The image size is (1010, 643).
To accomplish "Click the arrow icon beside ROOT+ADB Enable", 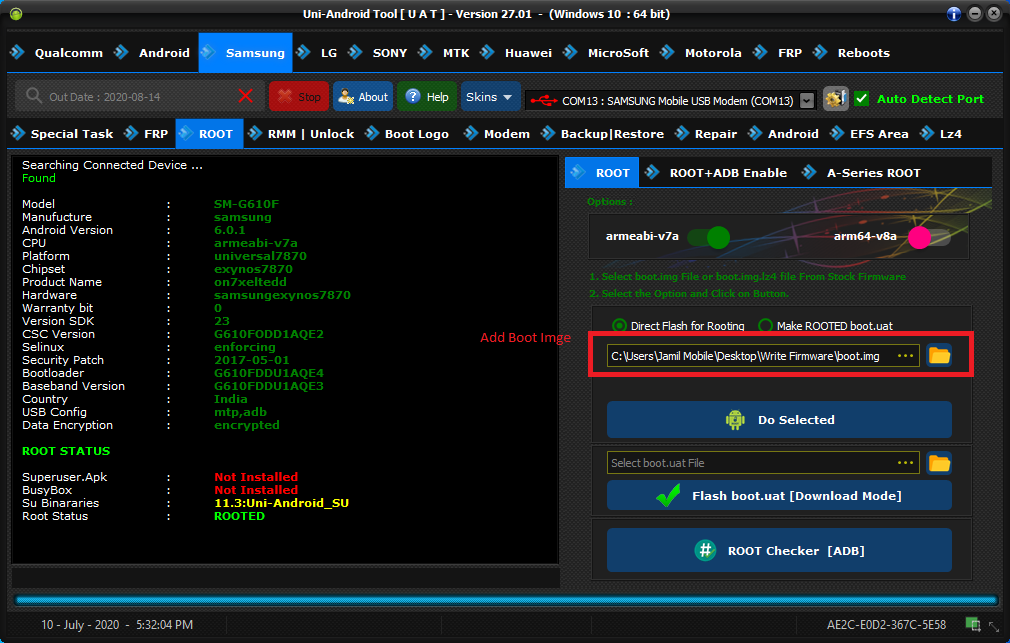I will (652, 172).
